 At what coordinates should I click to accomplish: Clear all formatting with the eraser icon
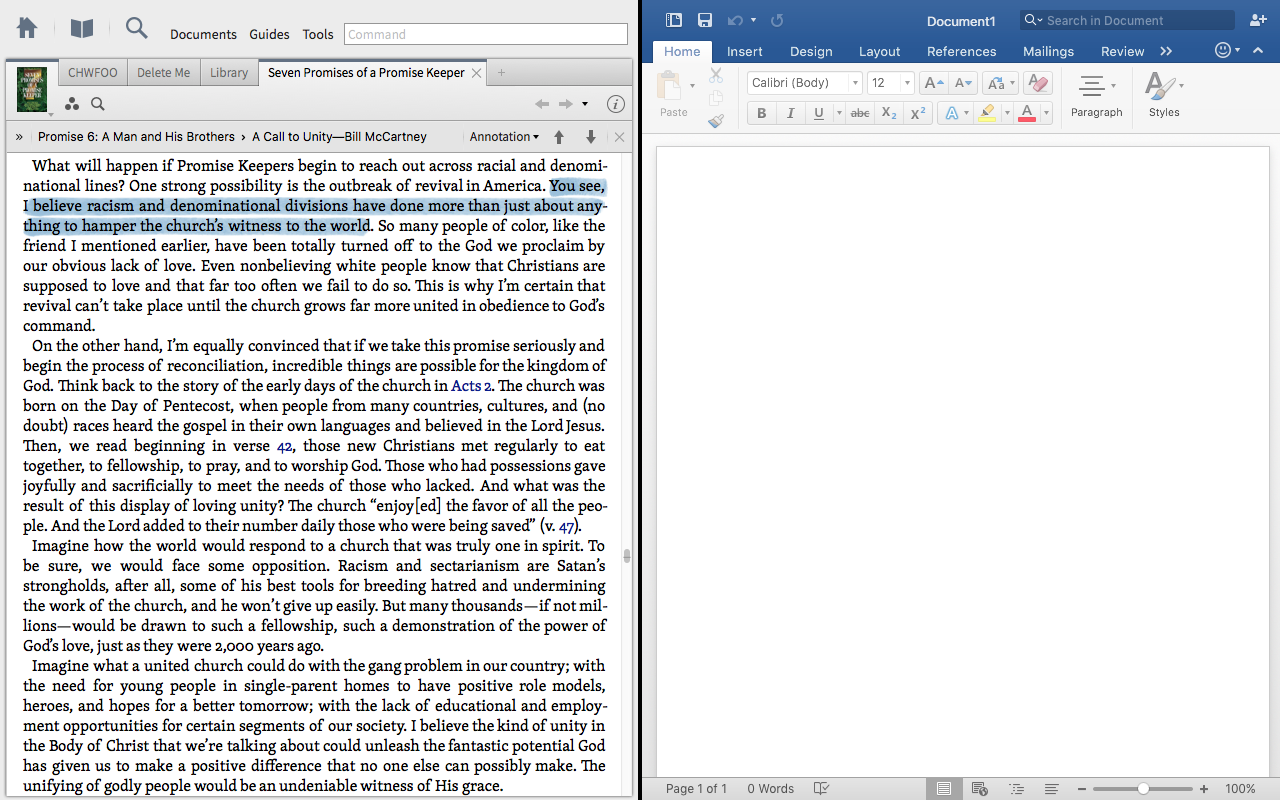point(1038,83)
